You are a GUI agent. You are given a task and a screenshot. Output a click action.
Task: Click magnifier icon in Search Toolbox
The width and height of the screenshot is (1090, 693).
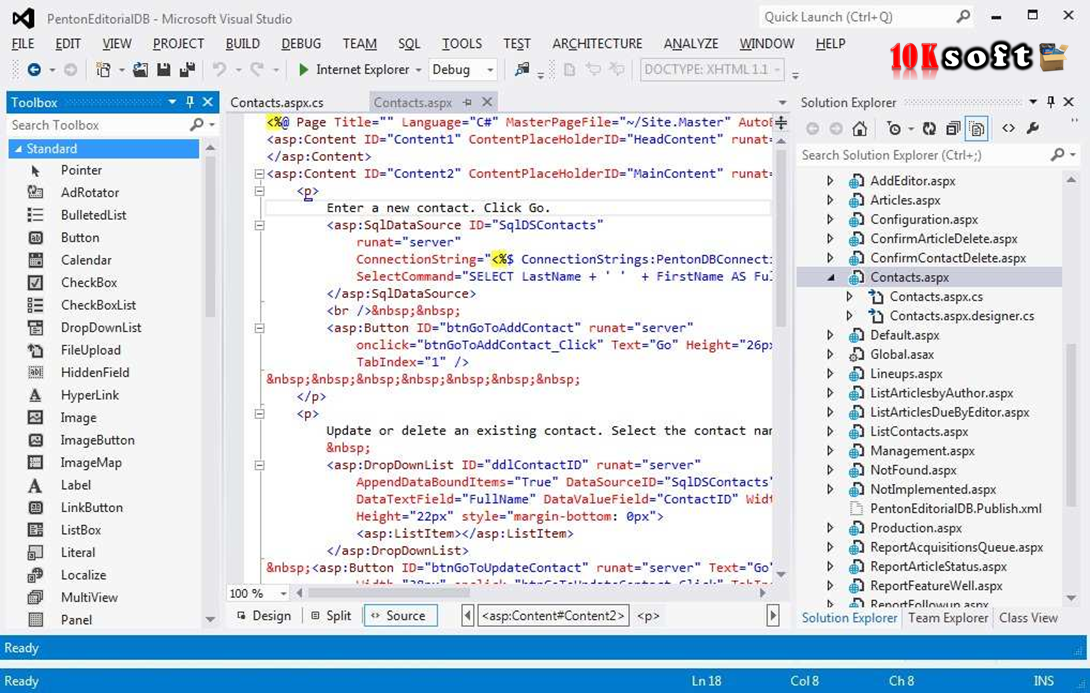(x=197, y=124)
